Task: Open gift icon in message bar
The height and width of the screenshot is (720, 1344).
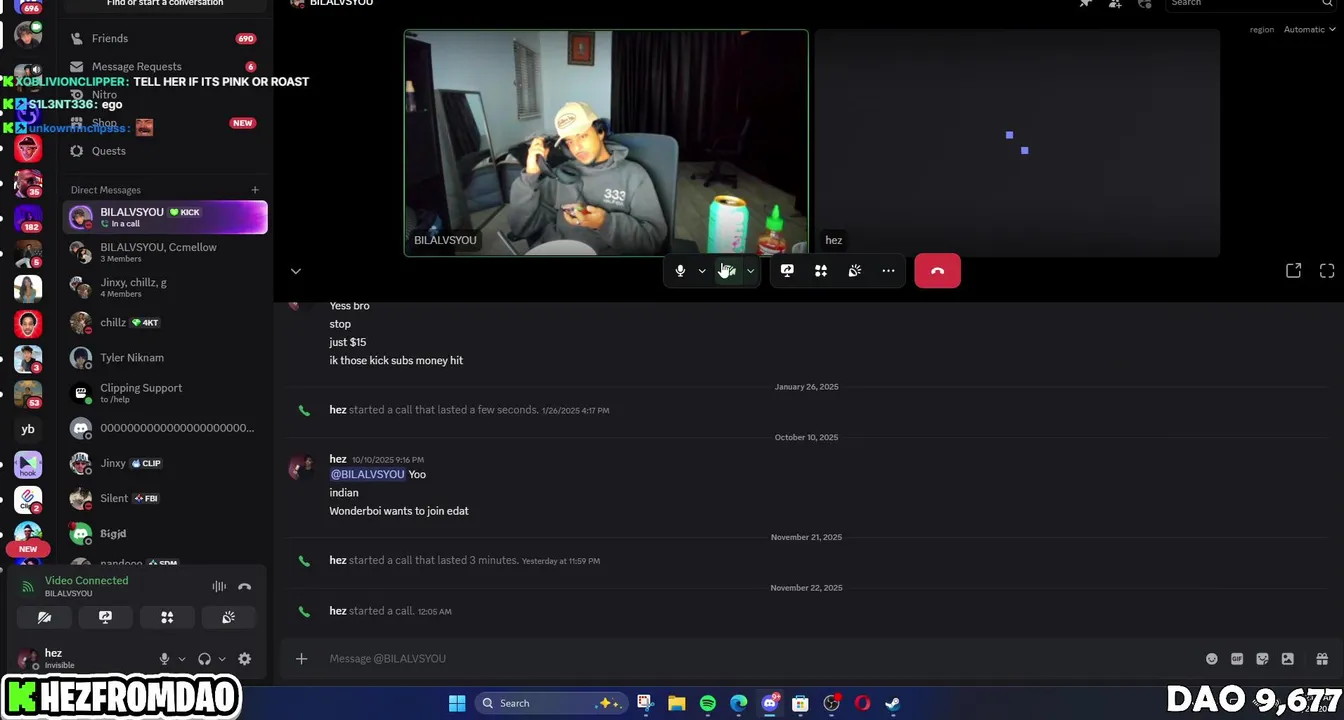Action: (1322, 659)
